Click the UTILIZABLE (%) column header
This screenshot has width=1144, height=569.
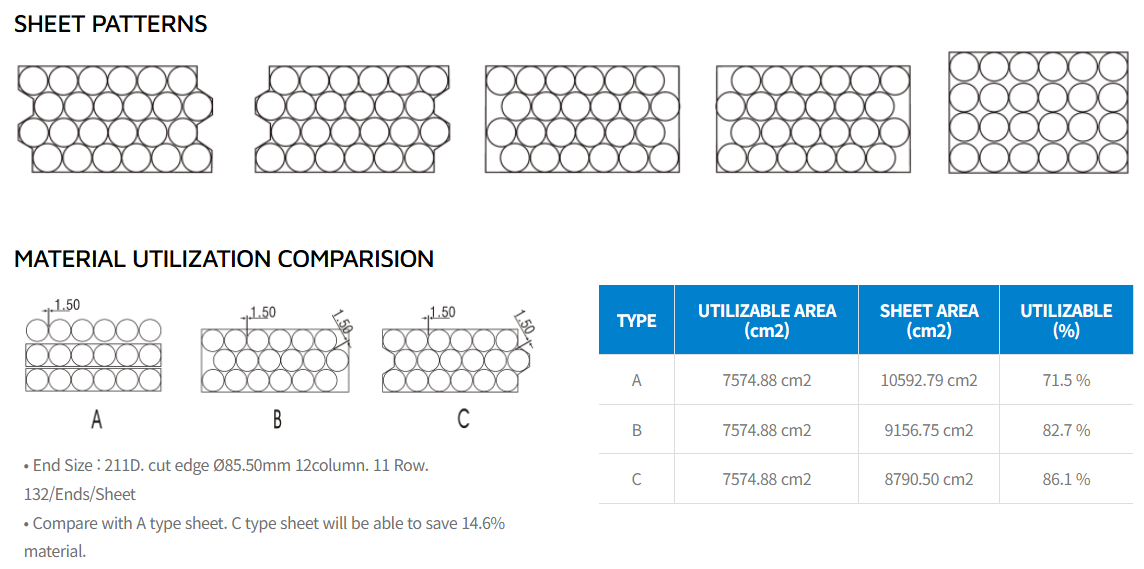click(x=1066, y=320)
